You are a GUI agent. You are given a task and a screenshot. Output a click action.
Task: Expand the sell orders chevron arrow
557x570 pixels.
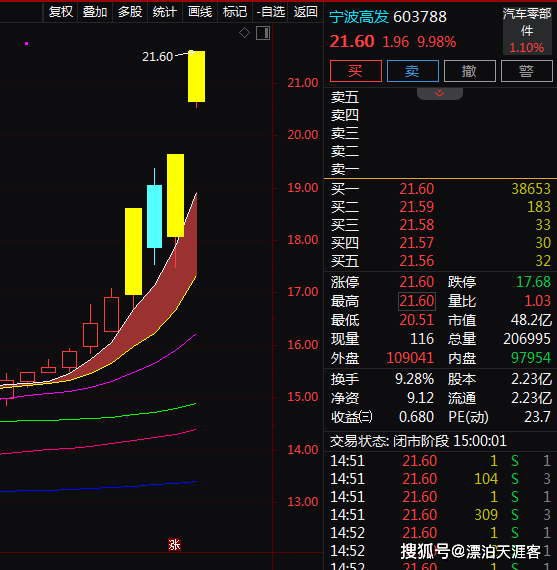tap(440, 93)
